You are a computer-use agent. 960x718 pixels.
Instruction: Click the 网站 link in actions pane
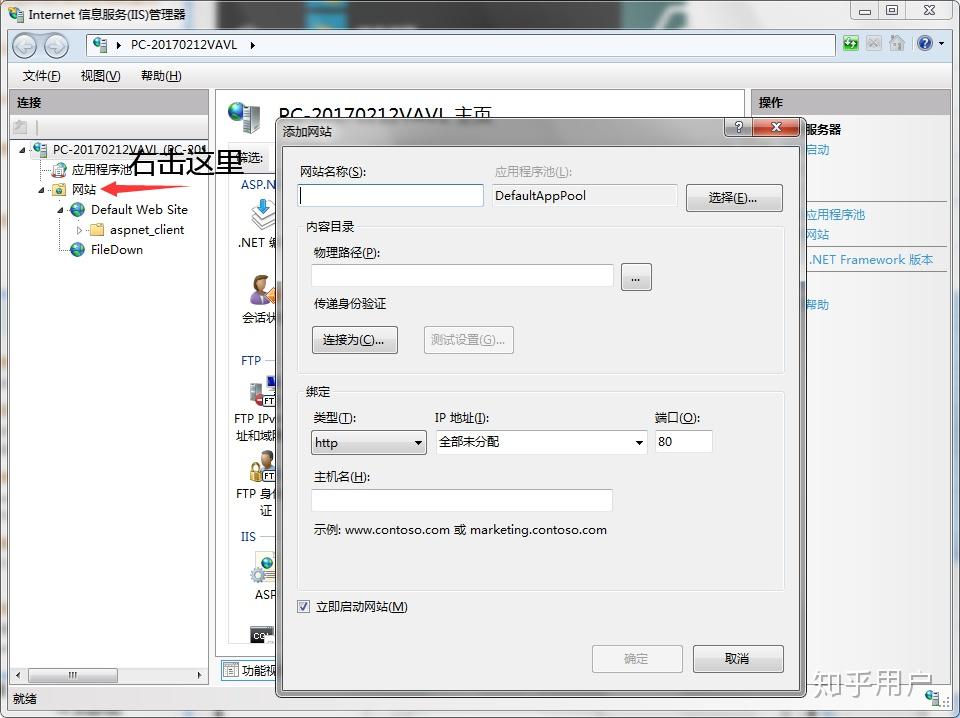817,234
